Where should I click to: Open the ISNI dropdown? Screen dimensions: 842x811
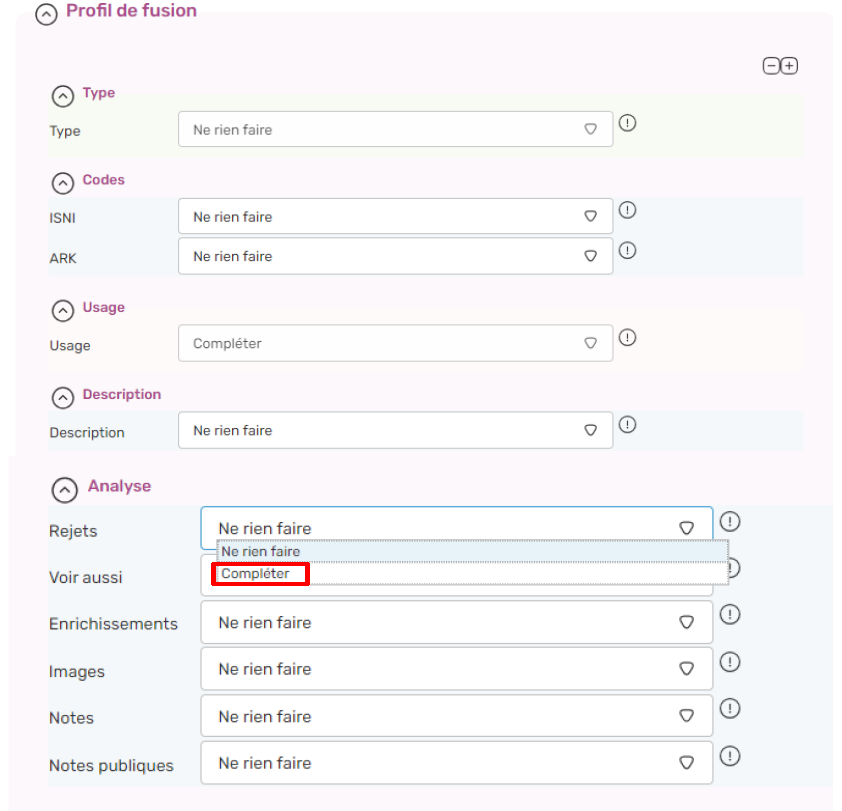(x=395, y=216)
